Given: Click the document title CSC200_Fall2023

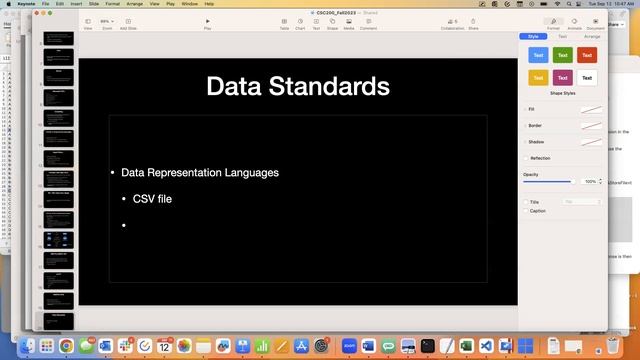Looking at the screenshot, I should point(336,13).
